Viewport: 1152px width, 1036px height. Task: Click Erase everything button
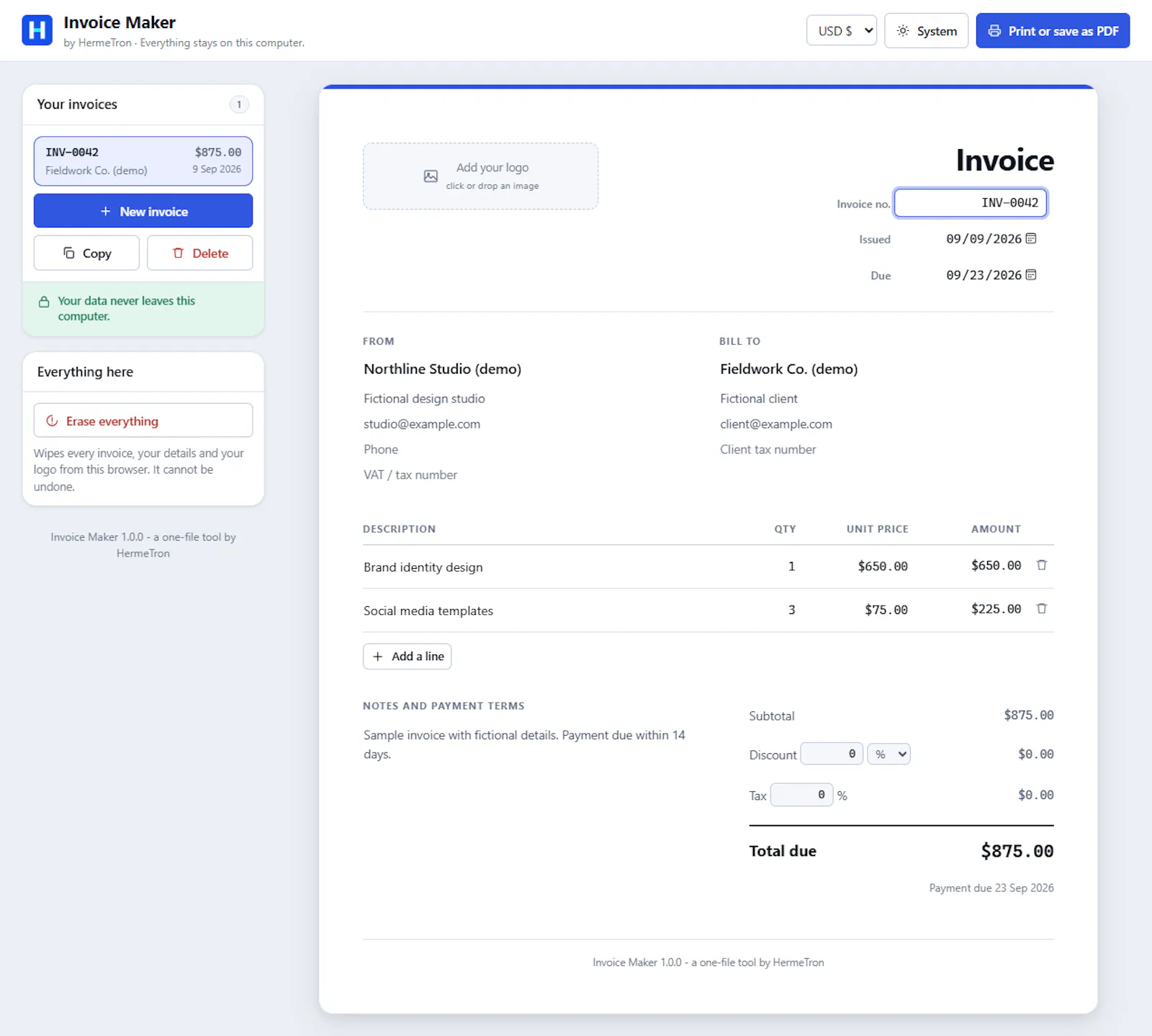(x=143, y=420)
